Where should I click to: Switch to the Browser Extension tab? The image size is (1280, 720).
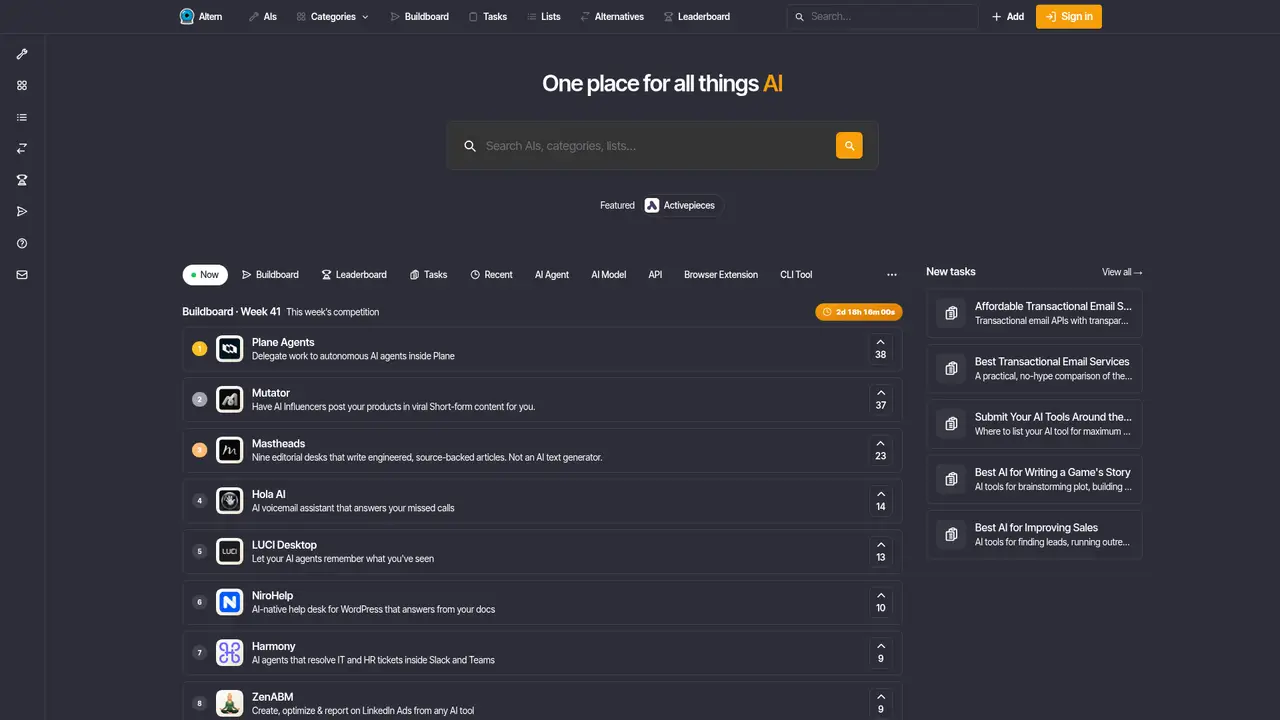pos(721,275)
